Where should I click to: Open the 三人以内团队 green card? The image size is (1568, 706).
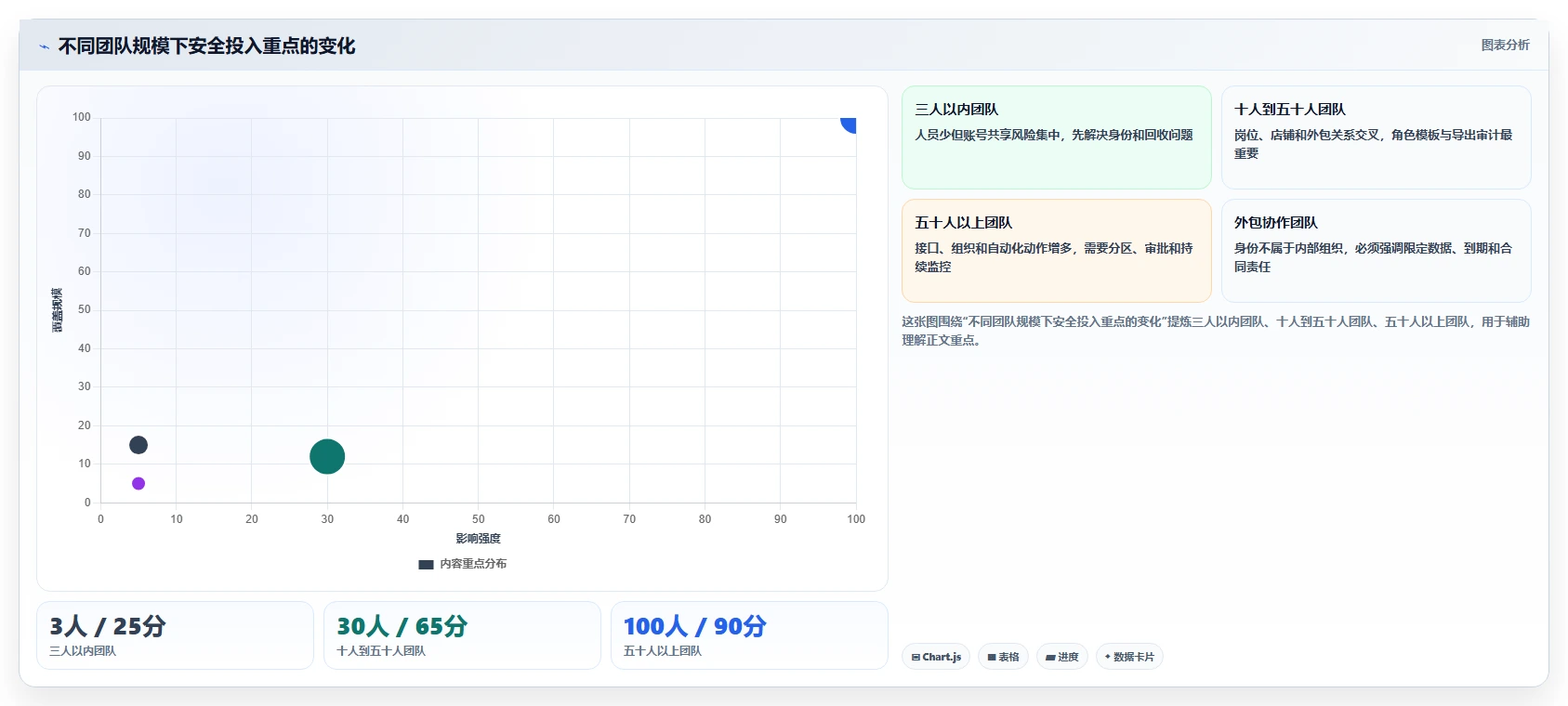(1057, 137)
